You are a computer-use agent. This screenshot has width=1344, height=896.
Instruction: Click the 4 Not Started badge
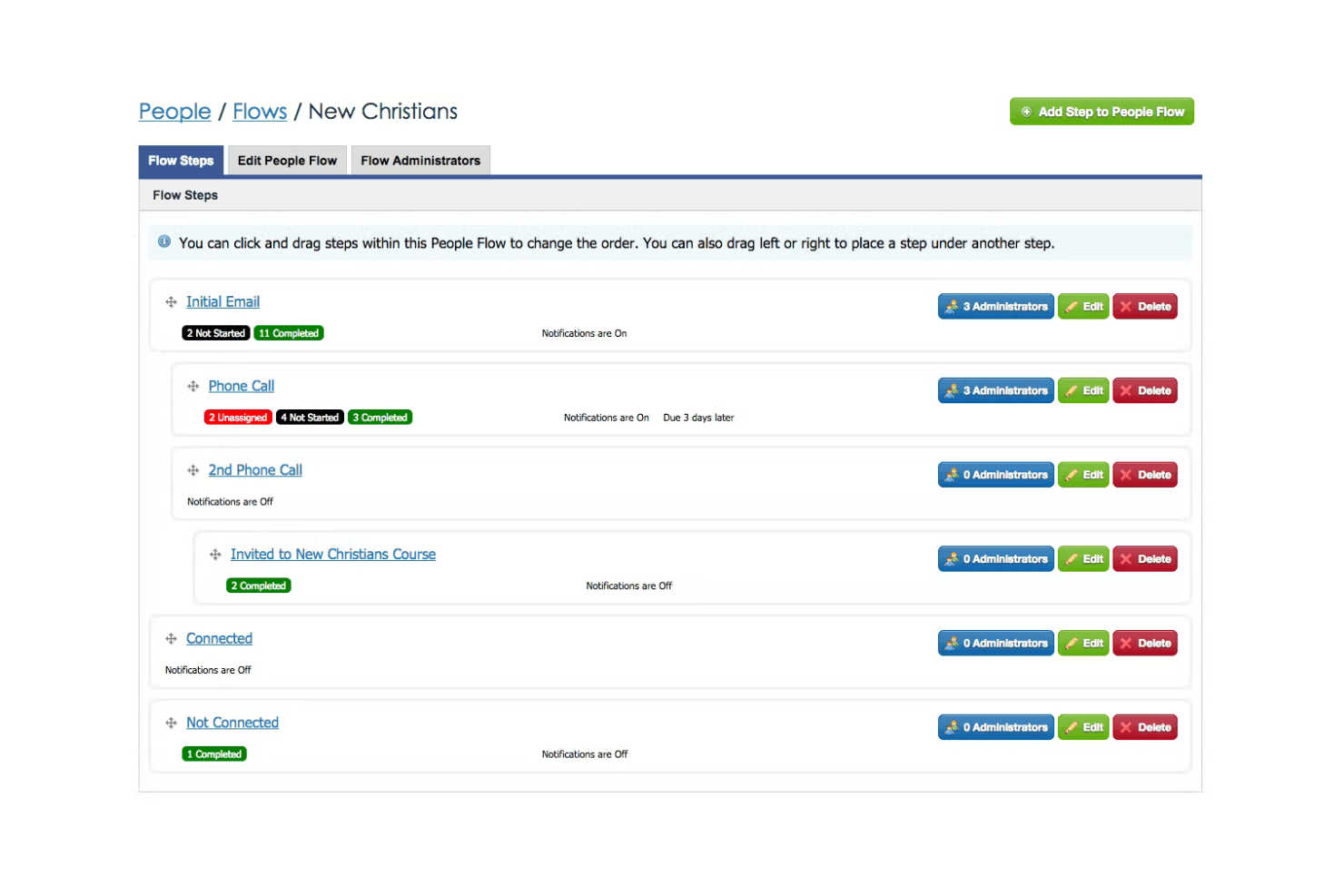(310, 418)
